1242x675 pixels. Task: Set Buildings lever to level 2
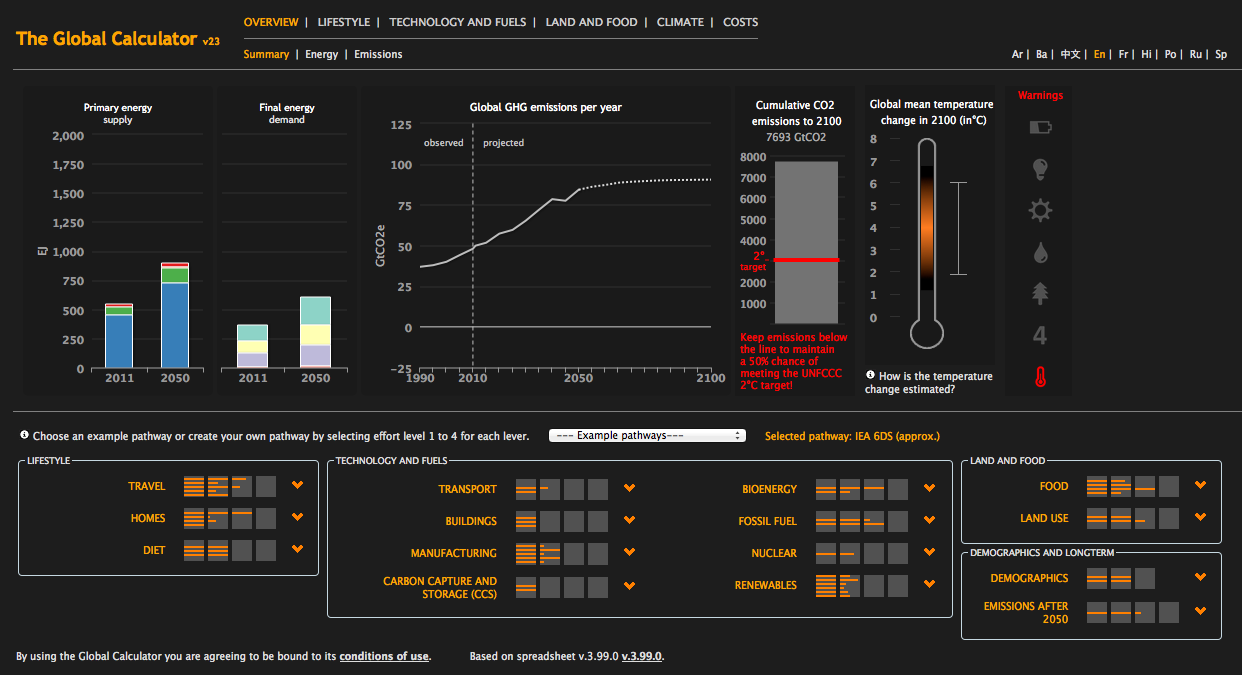550,522
